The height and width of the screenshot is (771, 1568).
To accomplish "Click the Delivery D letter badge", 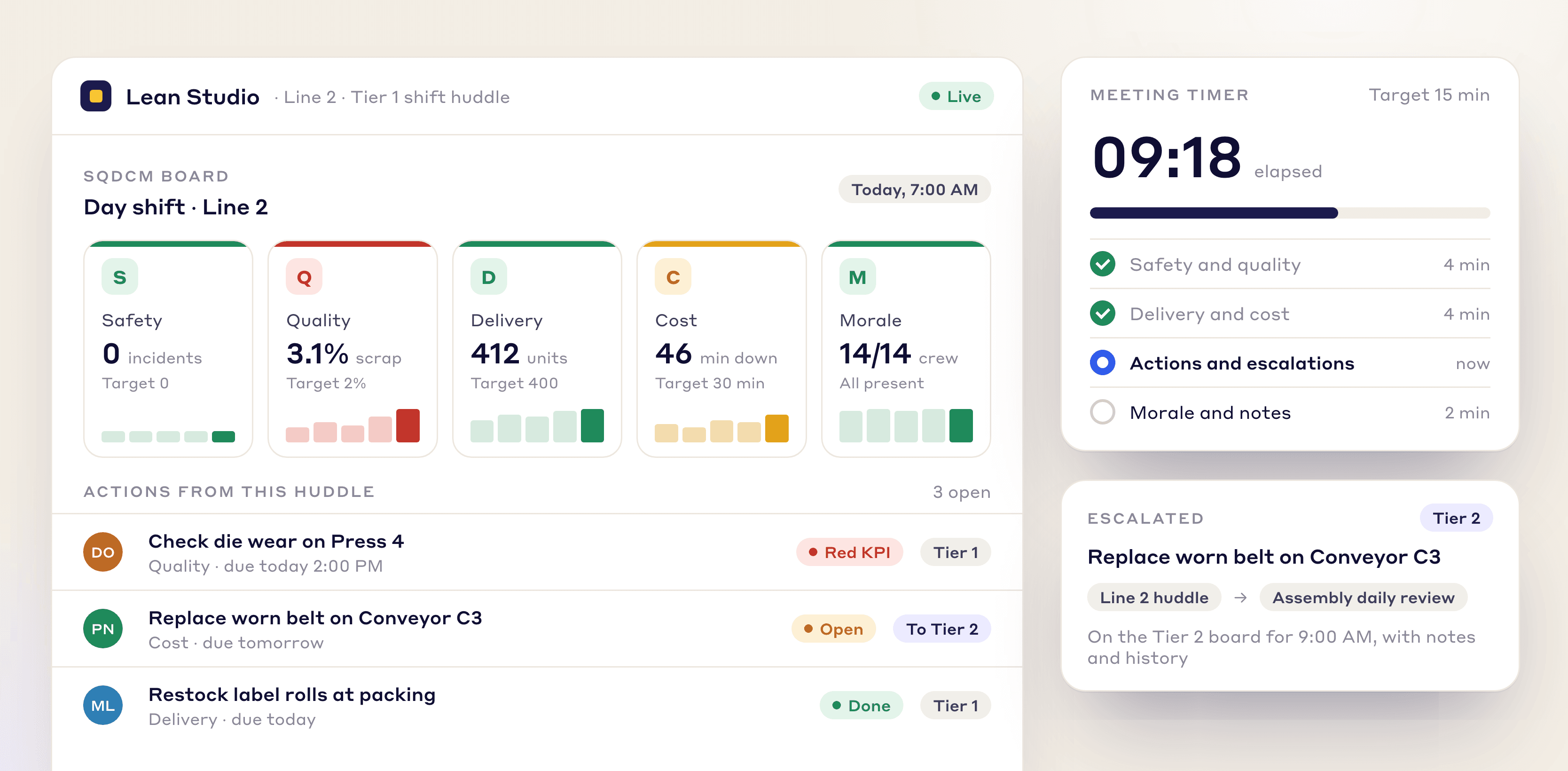I will [488, 277].
